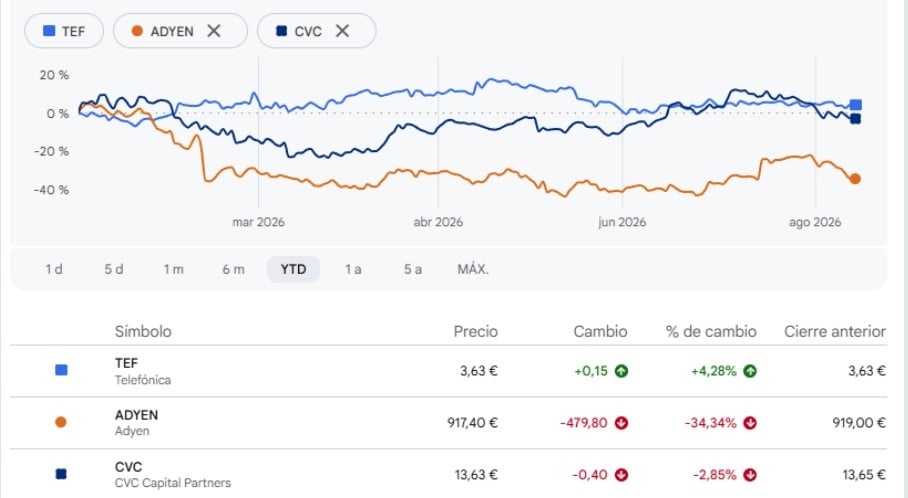Click the TEF endpoint marker on chart
This screenshot has height=498, width=908.
855,105
